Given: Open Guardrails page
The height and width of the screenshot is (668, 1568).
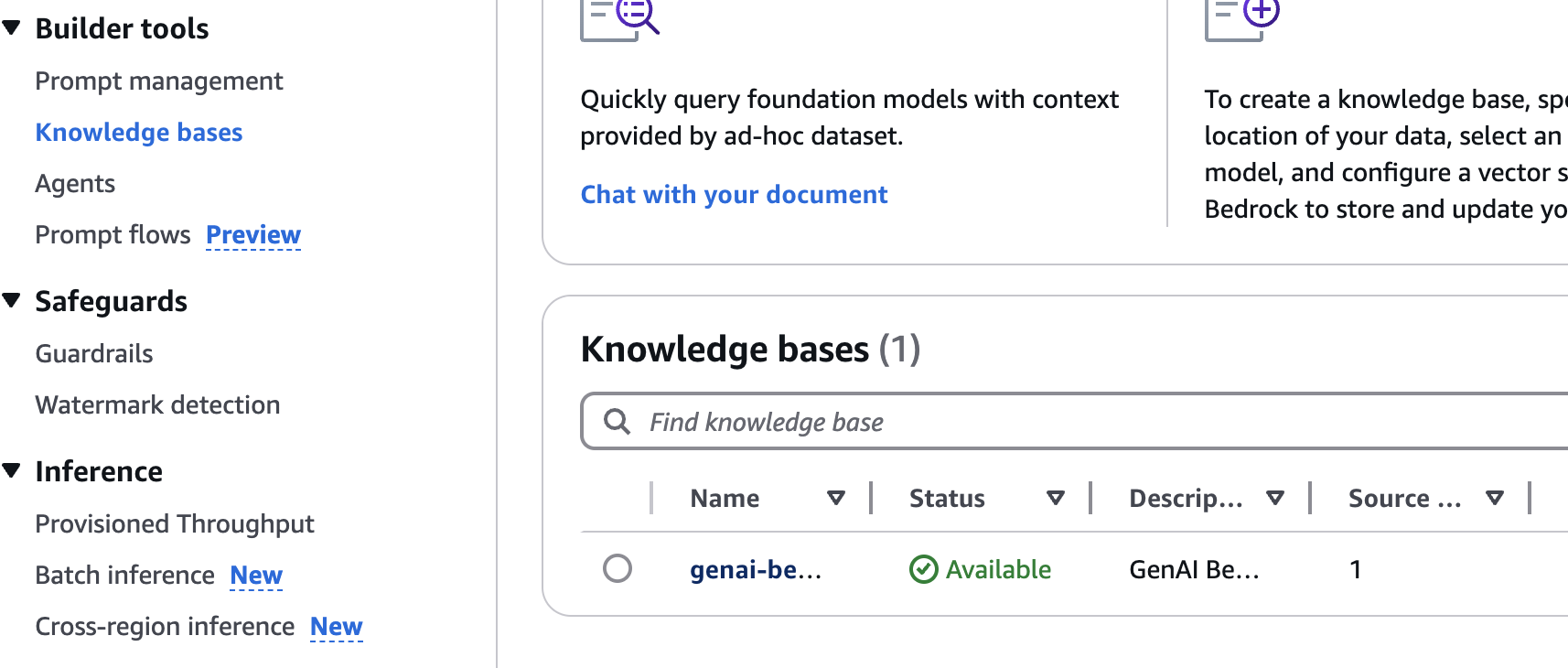Looking at the screenshot, I should [94, 353].
